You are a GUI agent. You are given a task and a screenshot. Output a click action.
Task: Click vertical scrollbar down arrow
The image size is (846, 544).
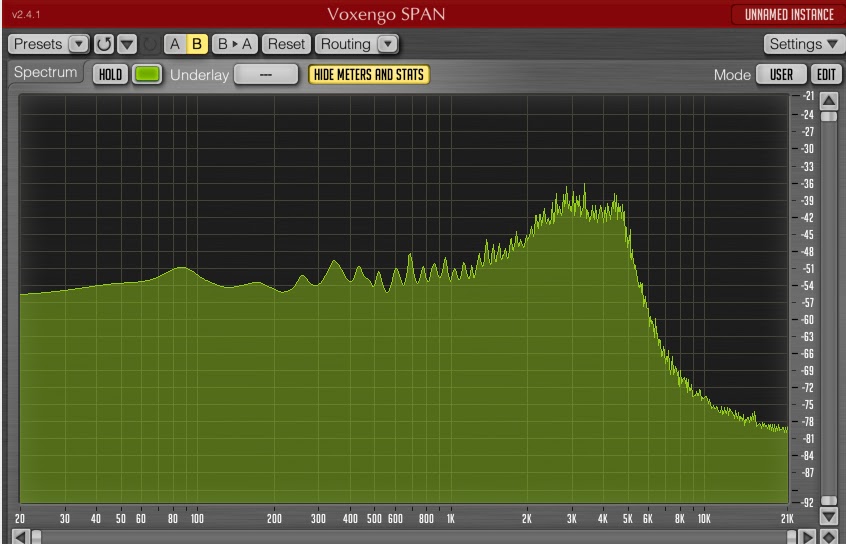tap(829, 516)
